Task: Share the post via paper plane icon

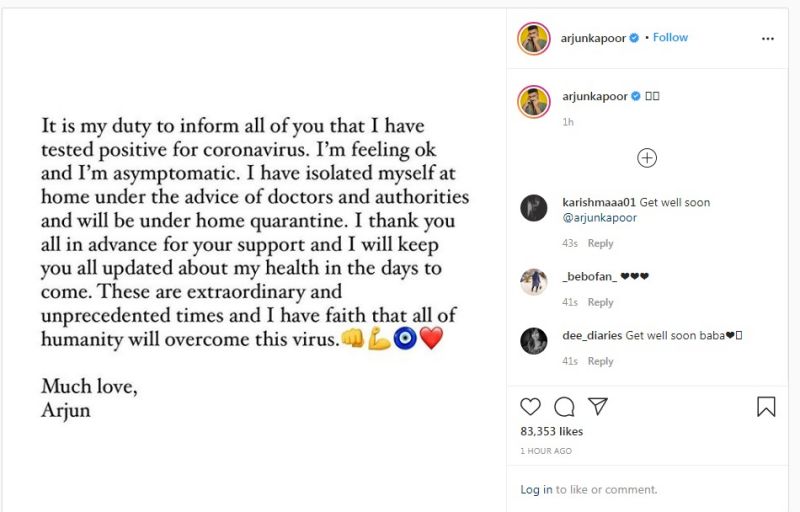Action: pyautogui.click(x=597, y=406)
